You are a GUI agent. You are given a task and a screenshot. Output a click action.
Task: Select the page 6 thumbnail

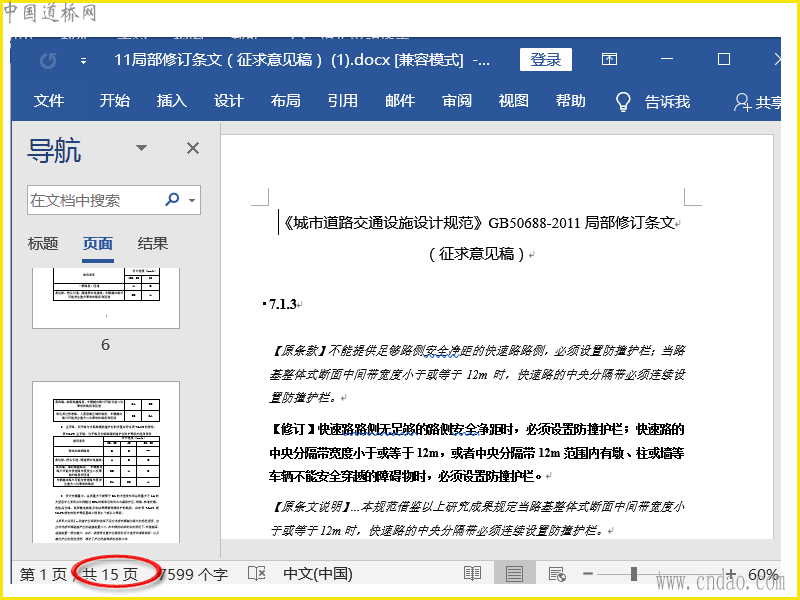coord(106,298)
